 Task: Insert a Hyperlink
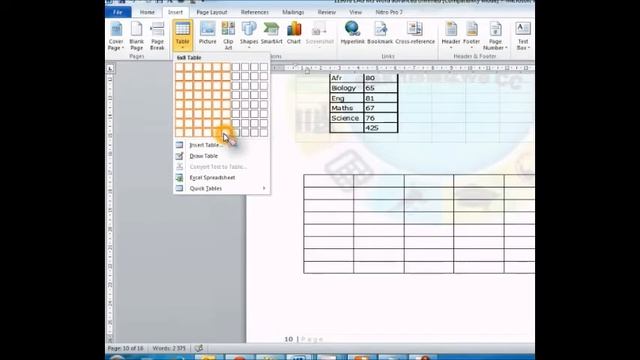tap(352, 33)
